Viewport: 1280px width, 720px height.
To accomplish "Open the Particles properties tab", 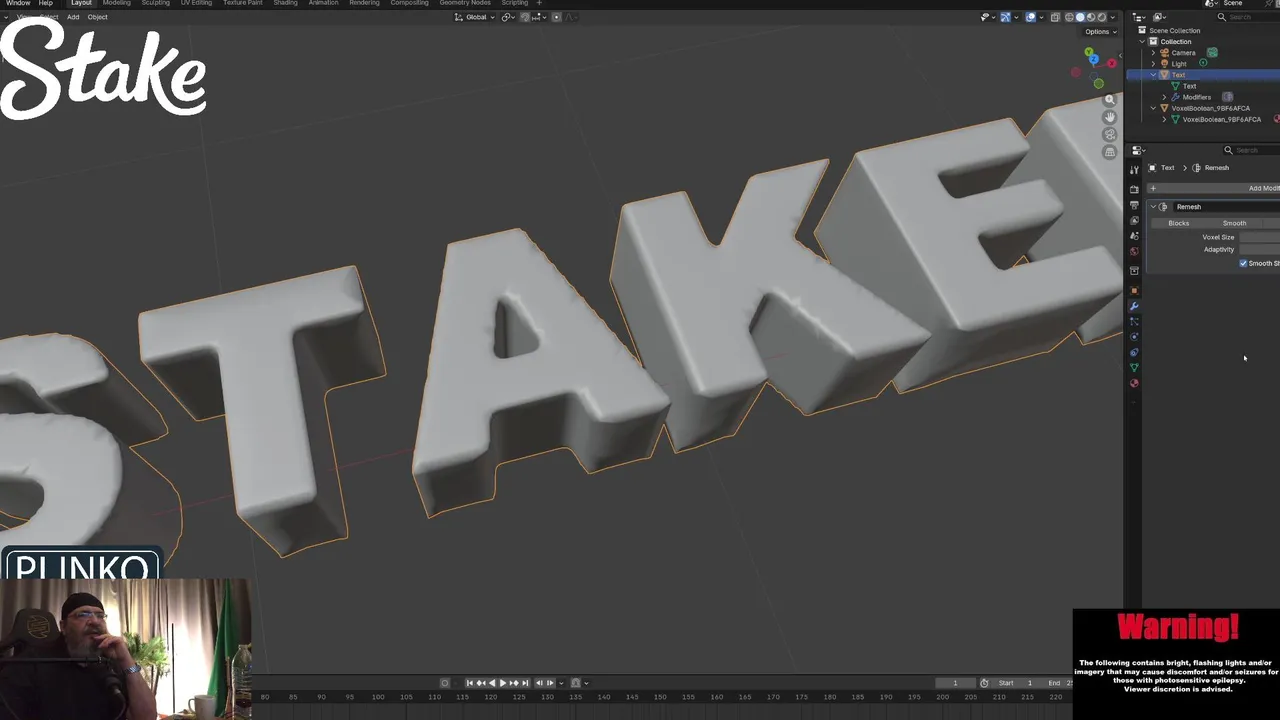I will tap(1134, 321).
